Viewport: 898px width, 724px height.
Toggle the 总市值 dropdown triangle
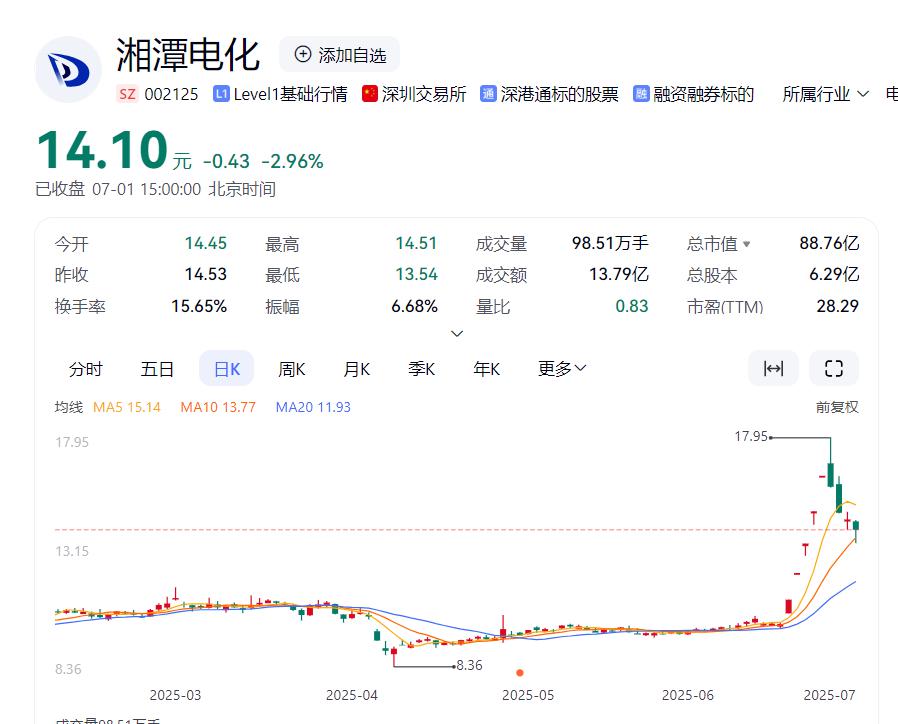pyautogui.click(x=746, y=244)
